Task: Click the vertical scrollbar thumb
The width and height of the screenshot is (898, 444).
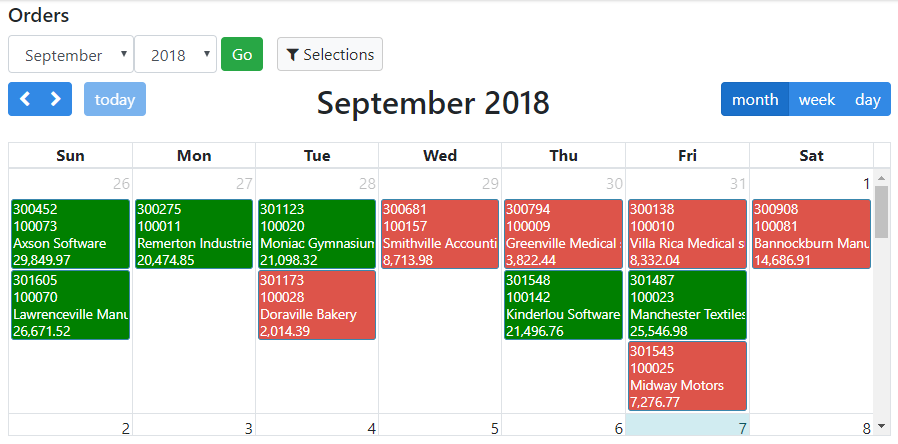Action: click(881, 212)
